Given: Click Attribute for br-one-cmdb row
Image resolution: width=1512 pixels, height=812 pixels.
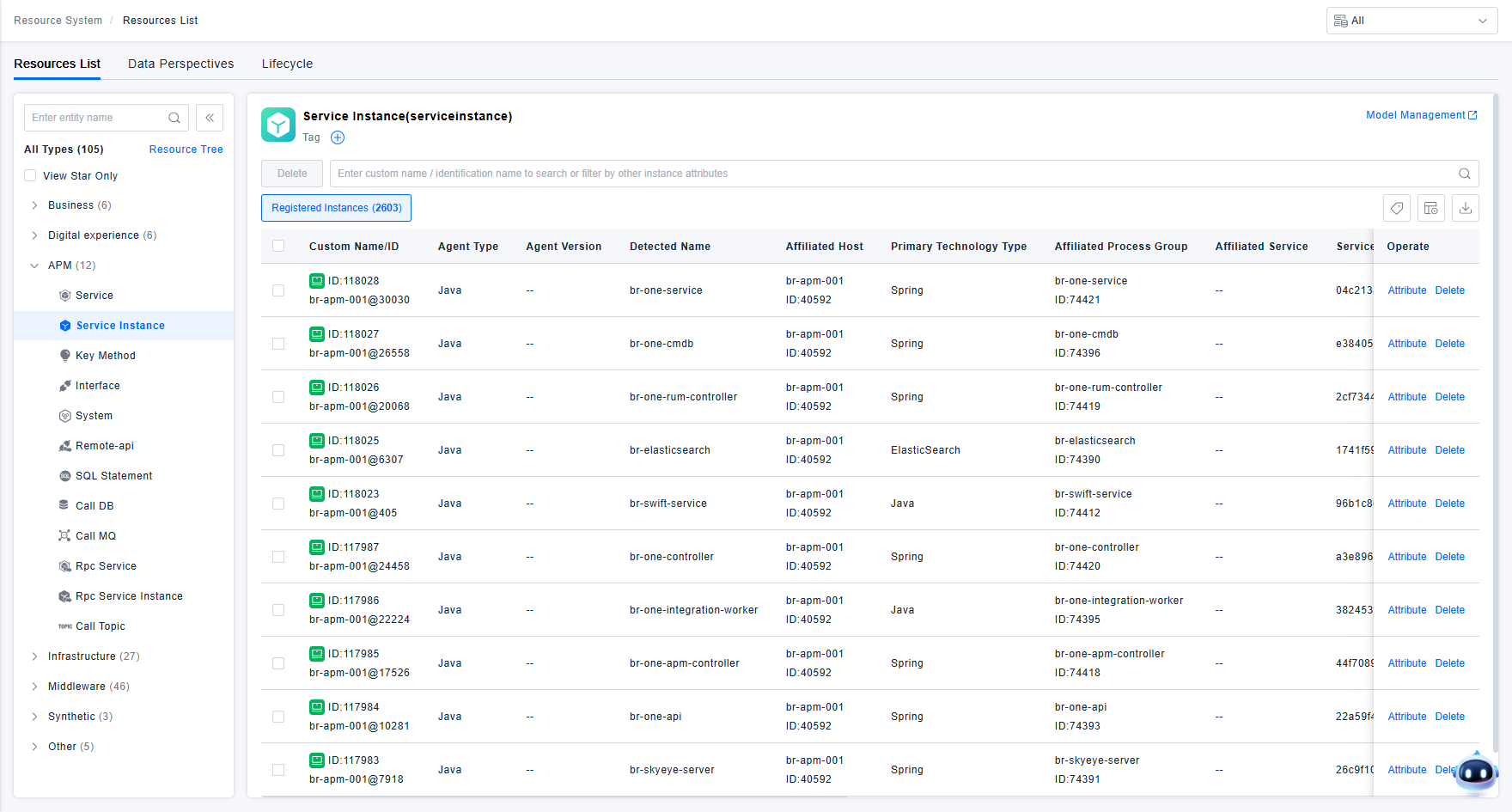Looking at the screenshot, I should click(x=1406, y=344).
